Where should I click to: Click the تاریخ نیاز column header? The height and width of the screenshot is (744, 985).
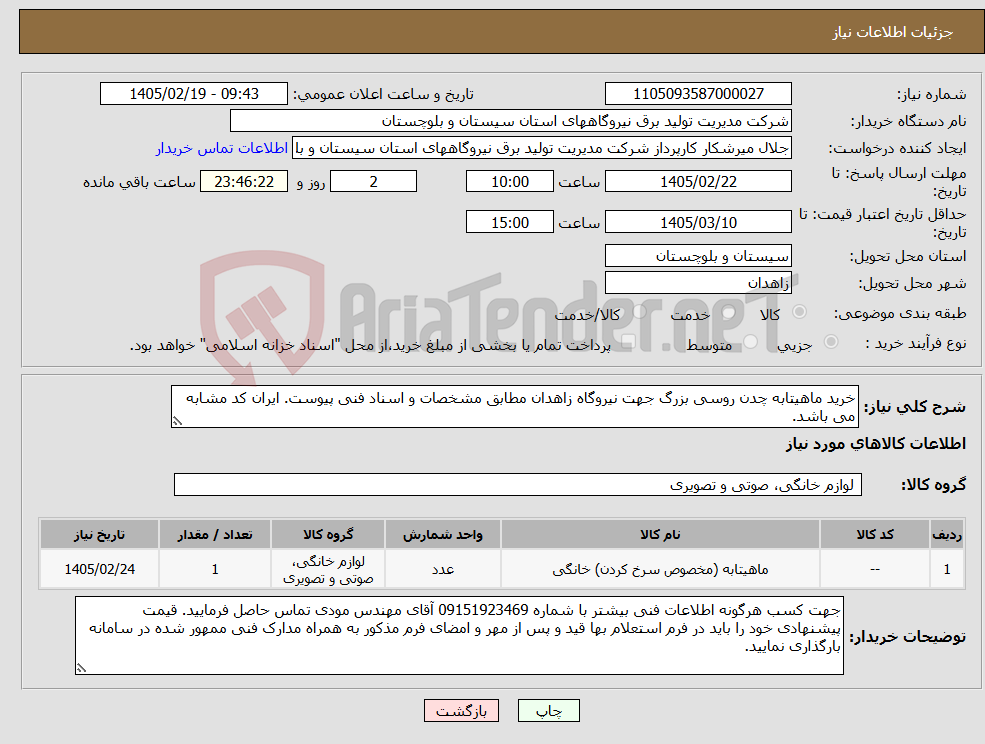click(x=99, y=534)
